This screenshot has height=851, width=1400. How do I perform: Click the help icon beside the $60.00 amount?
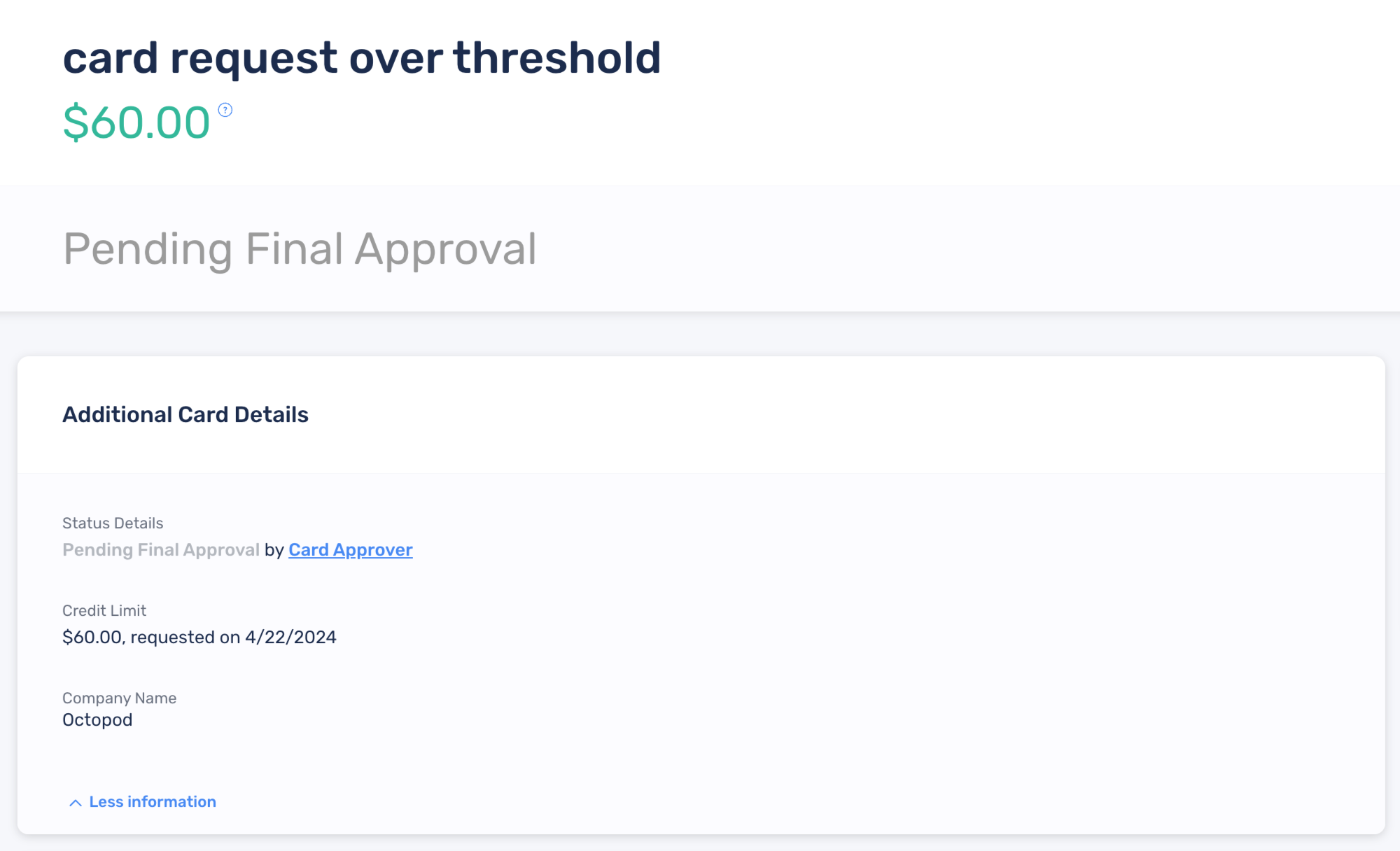[225, 110]
